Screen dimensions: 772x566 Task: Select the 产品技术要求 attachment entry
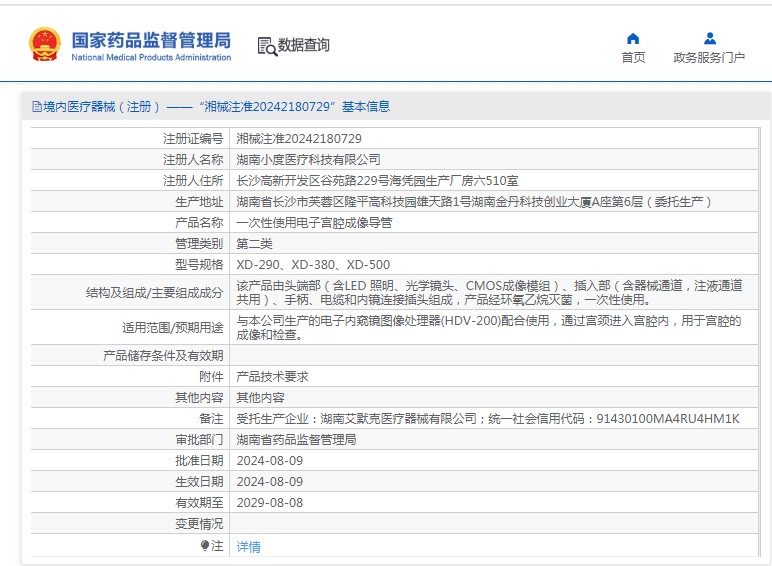coord(272,376)
